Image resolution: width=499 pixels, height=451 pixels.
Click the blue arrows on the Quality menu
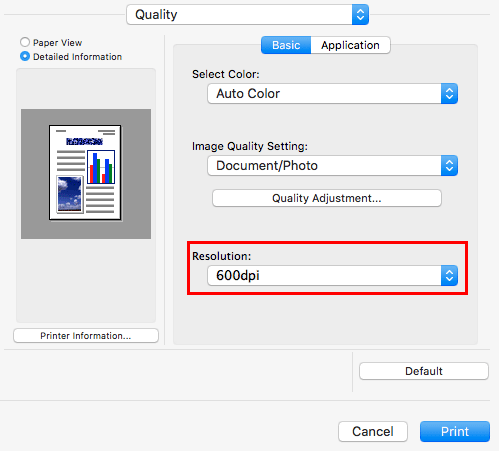(360, 15)
